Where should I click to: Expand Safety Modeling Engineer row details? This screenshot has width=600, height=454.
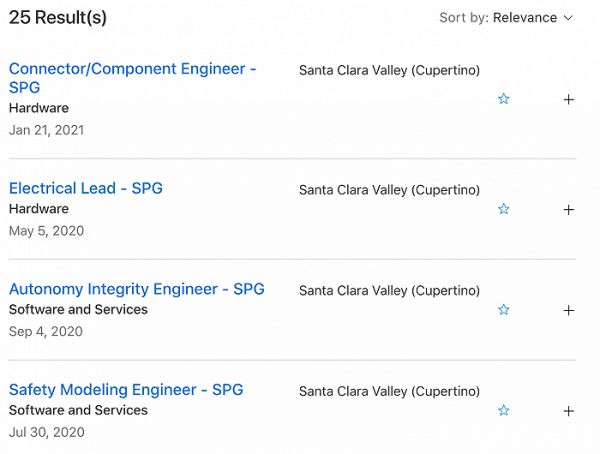point(569,411)
